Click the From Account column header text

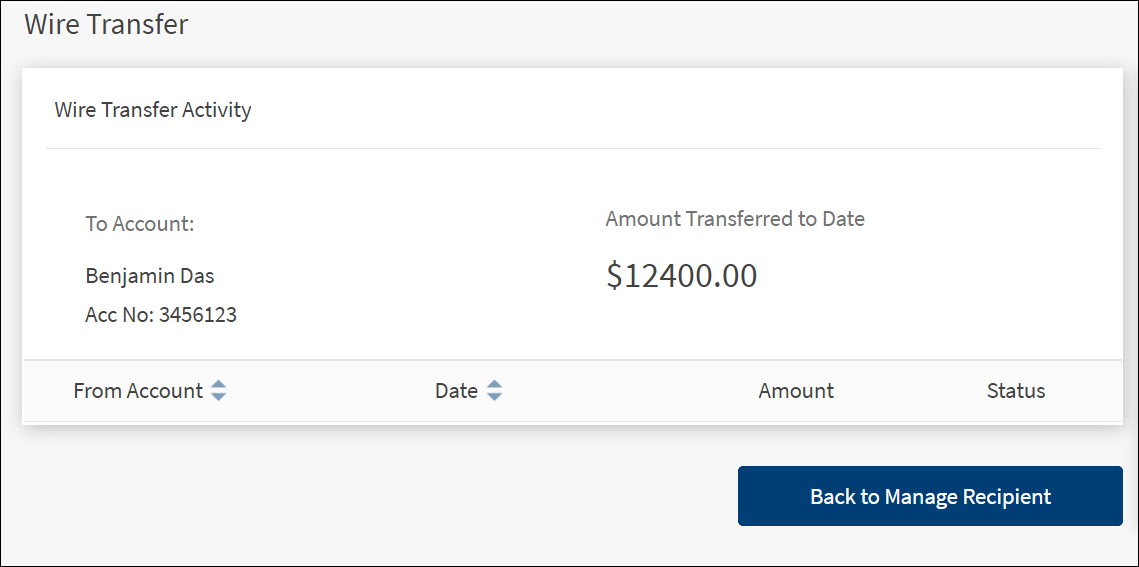138,391
